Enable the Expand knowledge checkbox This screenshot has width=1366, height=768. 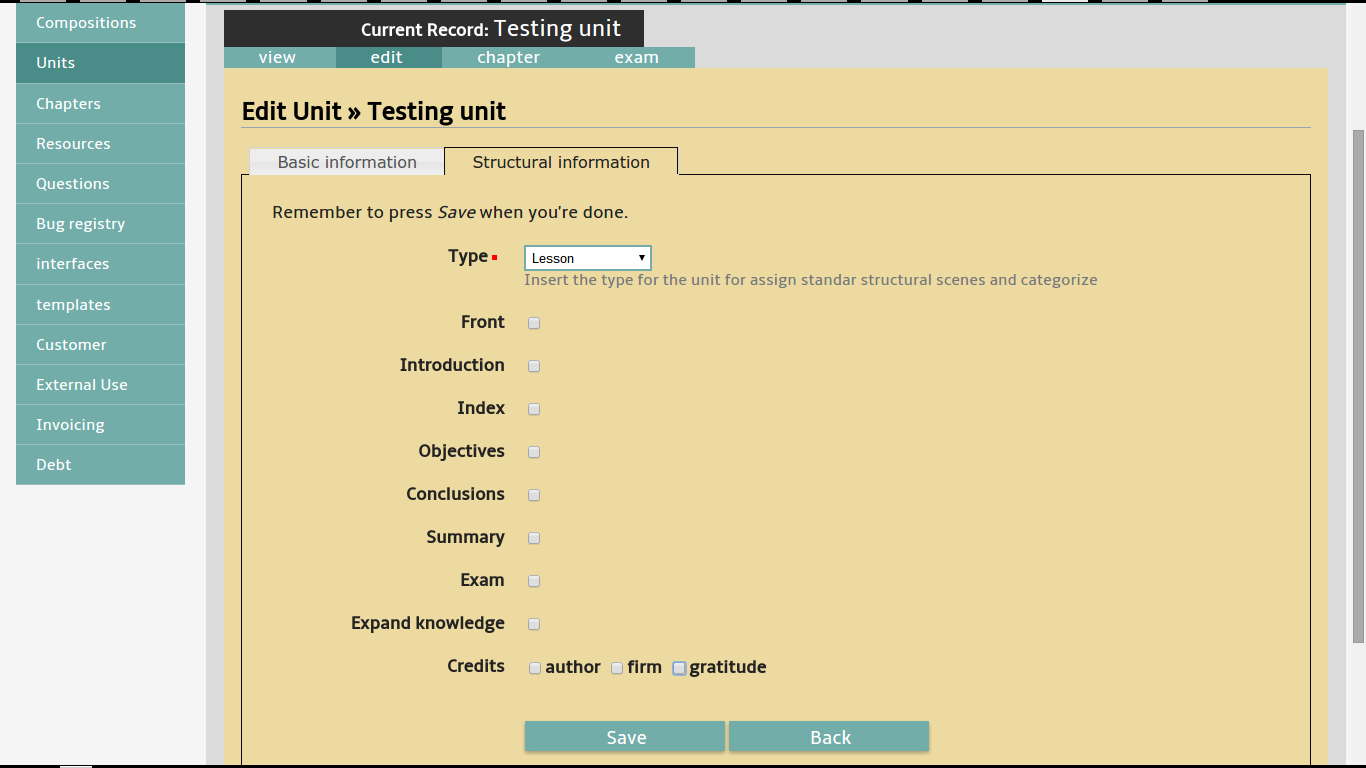534,624
